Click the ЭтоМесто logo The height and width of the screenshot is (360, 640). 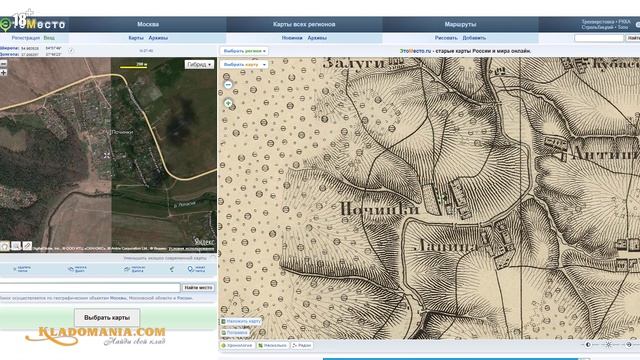point(33,24)
